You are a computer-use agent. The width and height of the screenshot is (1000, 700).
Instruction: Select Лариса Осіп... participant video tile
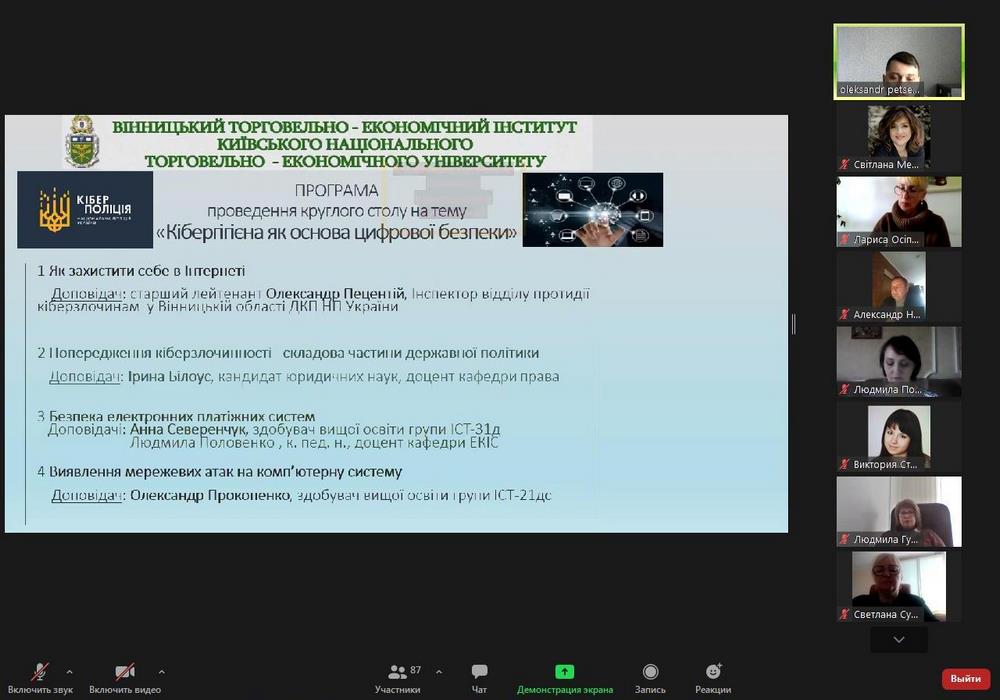pyautogui.click(x=898, y=212)
